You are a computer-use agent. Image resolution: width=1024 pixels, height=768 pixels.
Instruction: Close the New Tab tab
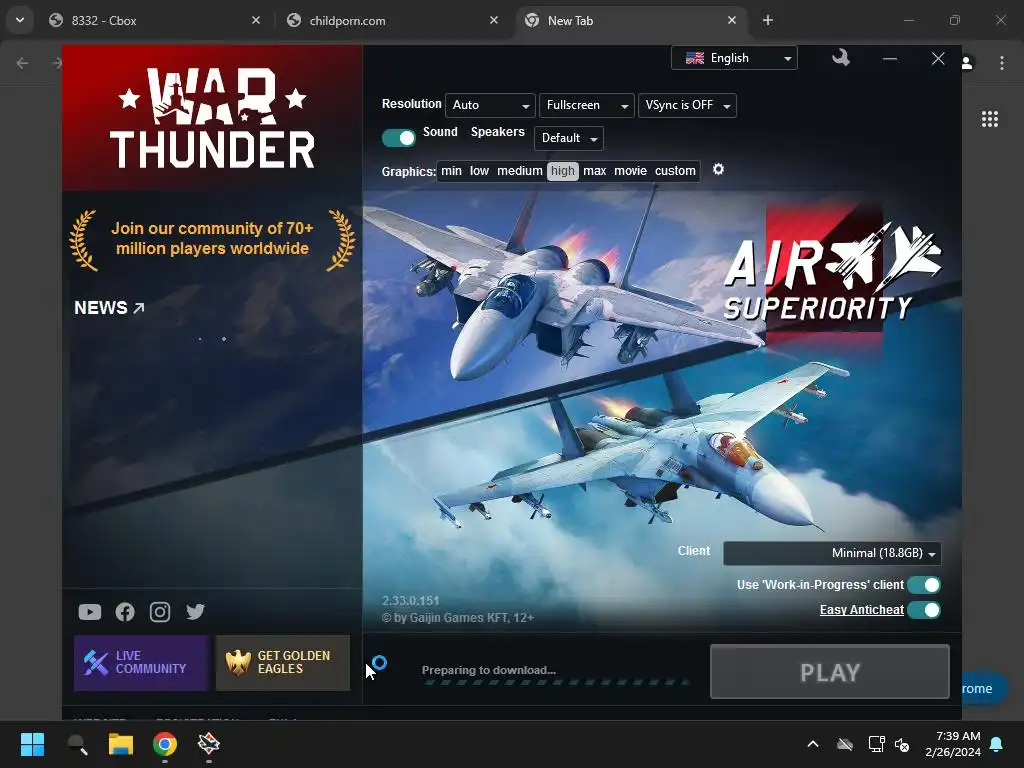tap(732, 21)
